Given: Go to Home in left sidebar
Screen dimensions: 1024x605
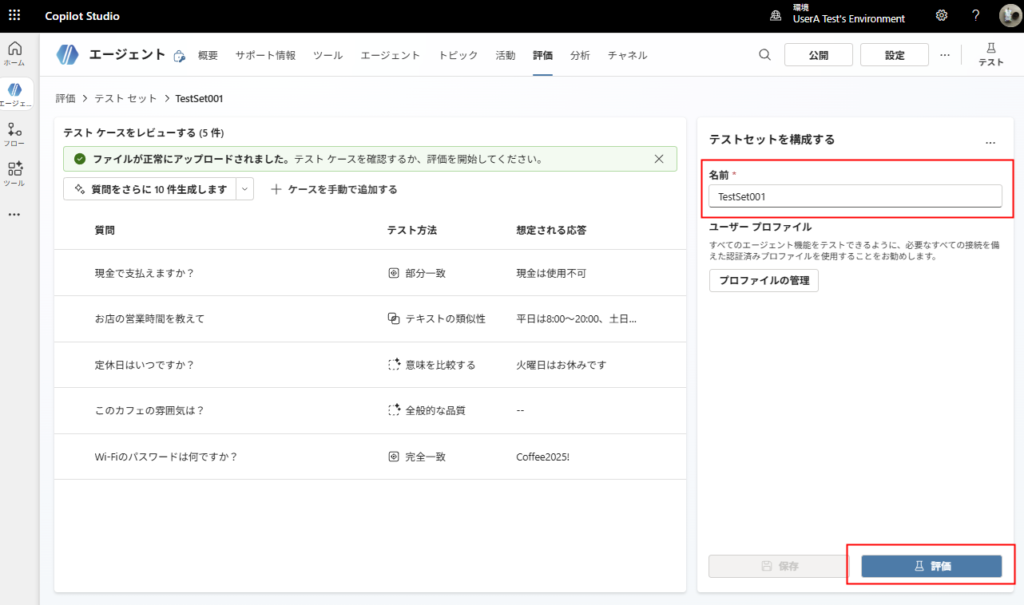Looking at the screenshot, I should (15, 53).
